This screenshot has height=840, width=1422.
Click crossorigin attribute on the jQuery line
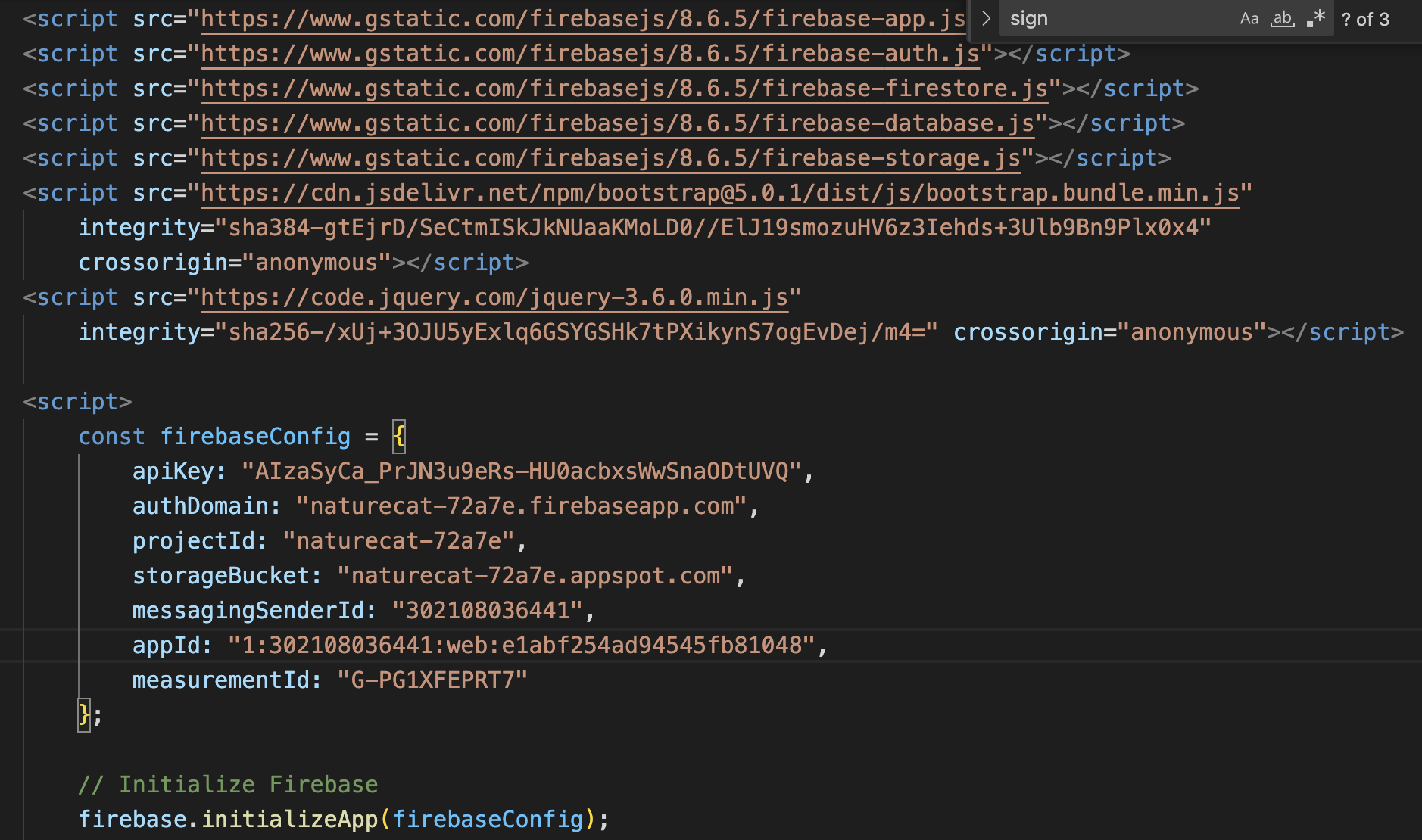tap(1028, 332)
